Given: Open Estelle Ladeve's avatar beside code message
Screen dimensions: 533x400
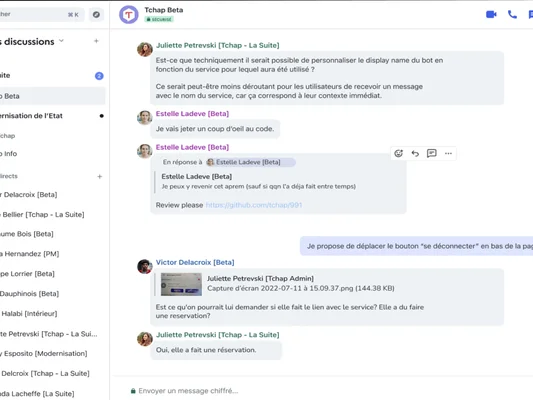Looking at the screenshot, I should coord(145,118).
